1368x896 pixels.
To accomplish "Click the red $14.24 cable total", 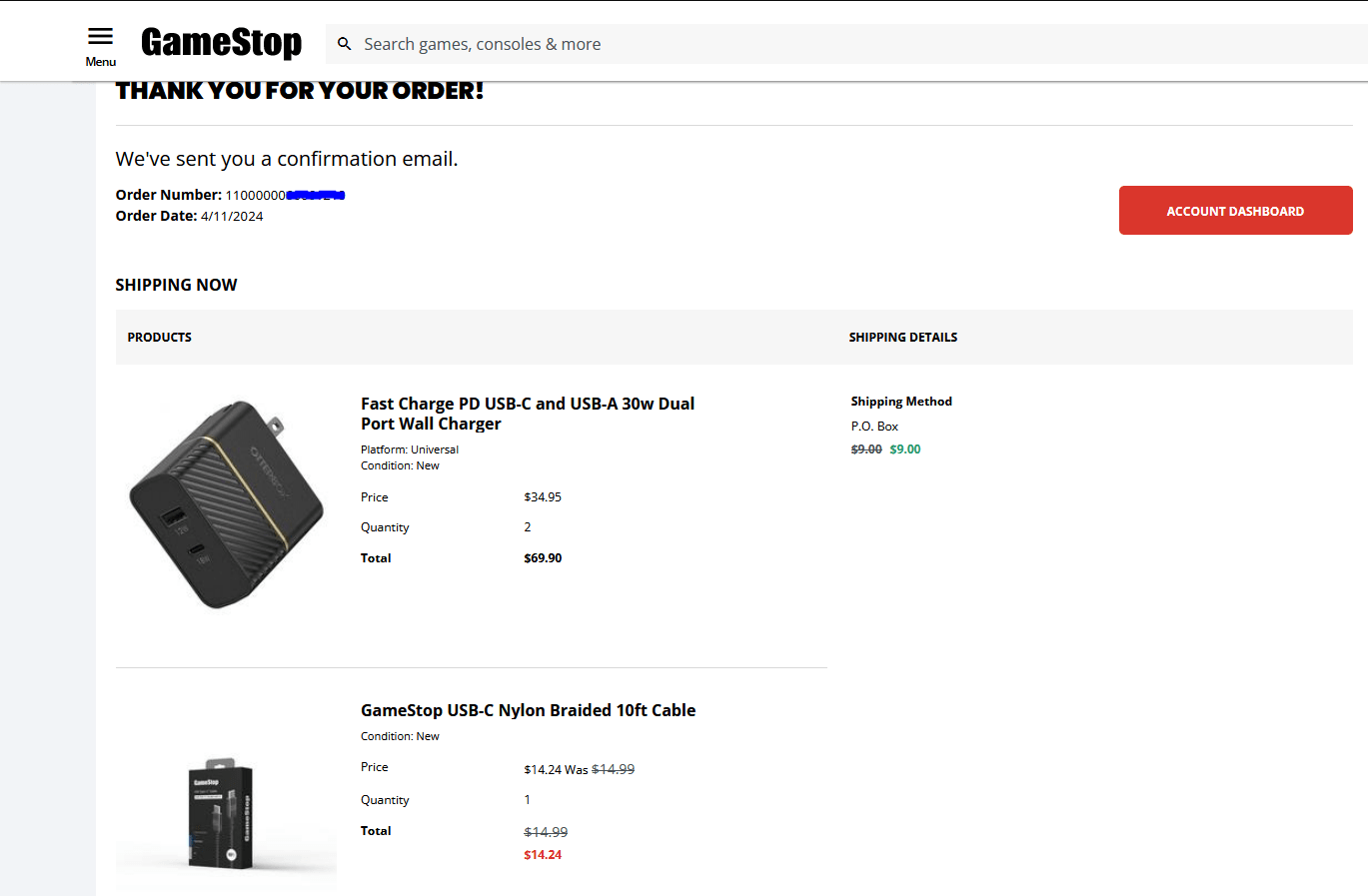I will coord(543,855).
